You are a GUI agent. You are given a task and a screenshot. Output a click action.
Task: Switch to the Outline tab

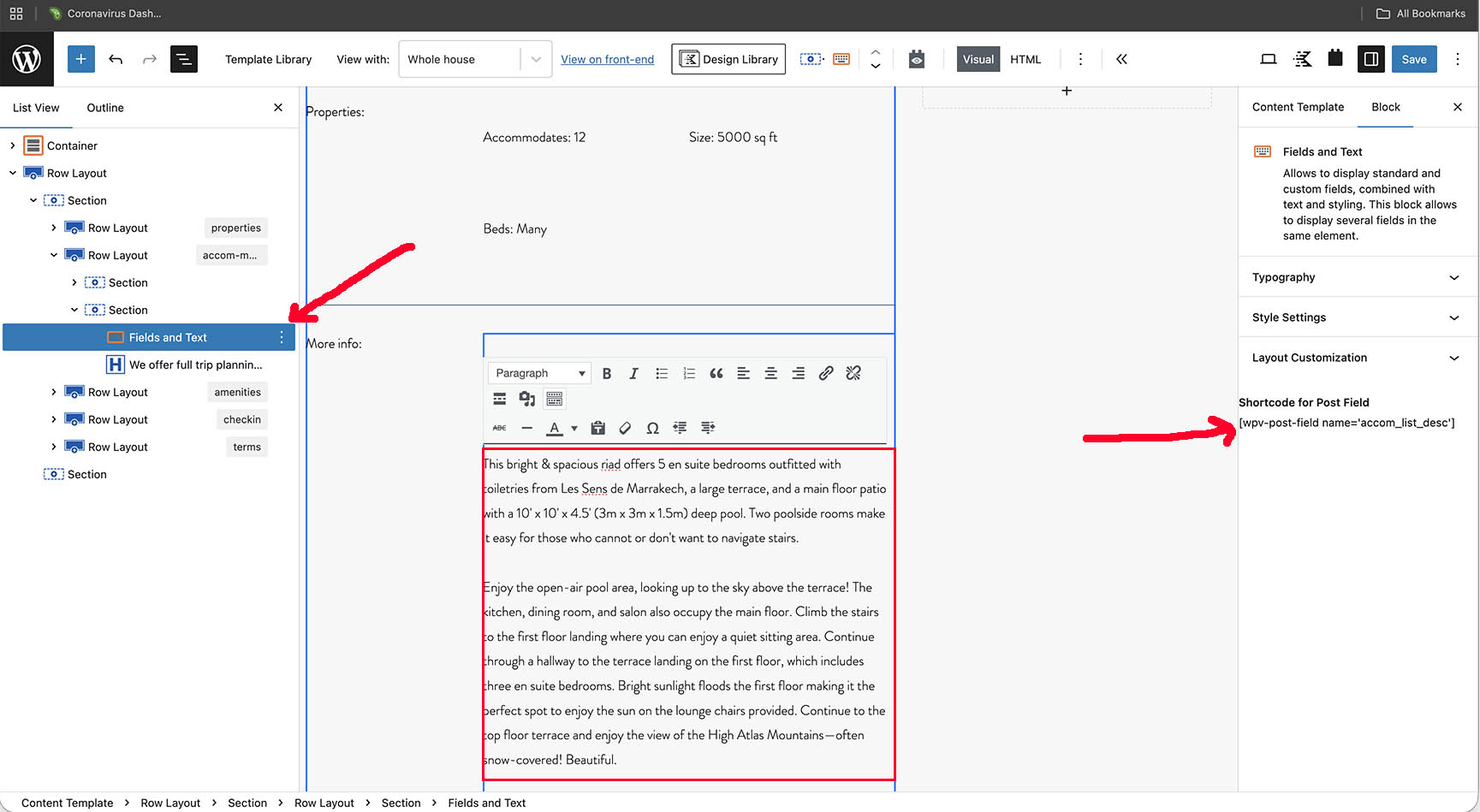[x=105, y=108]
